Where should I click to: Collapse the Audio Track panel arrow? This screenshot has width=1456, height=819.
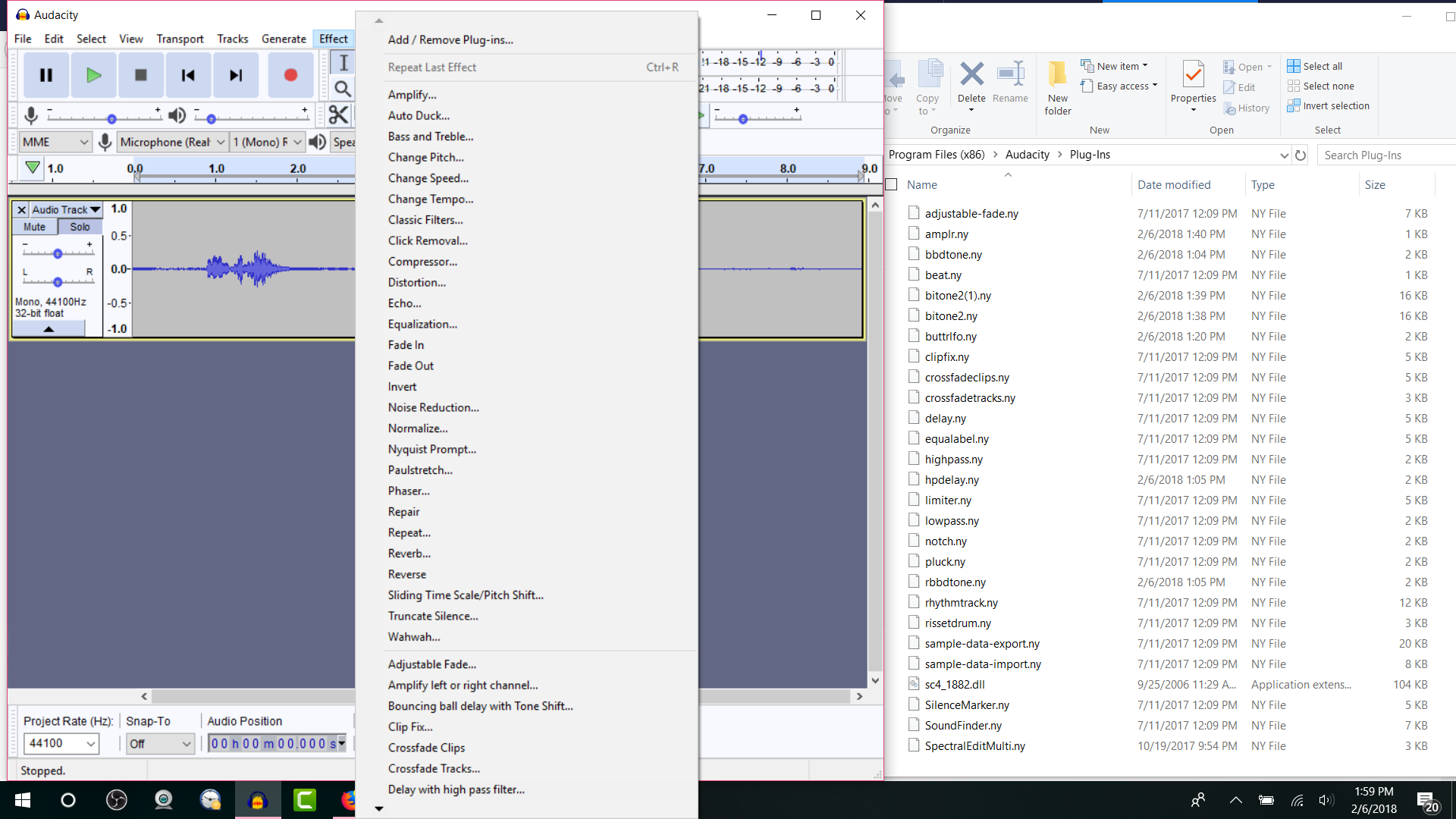[49, 329]
